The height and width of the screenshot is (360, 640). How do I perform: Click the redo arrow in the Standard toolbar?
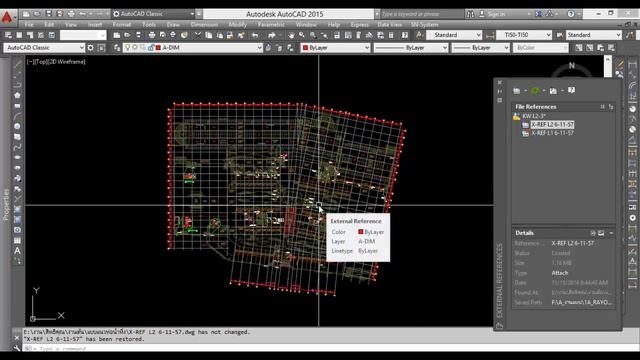pyautogui.click(x=271, y=35)
